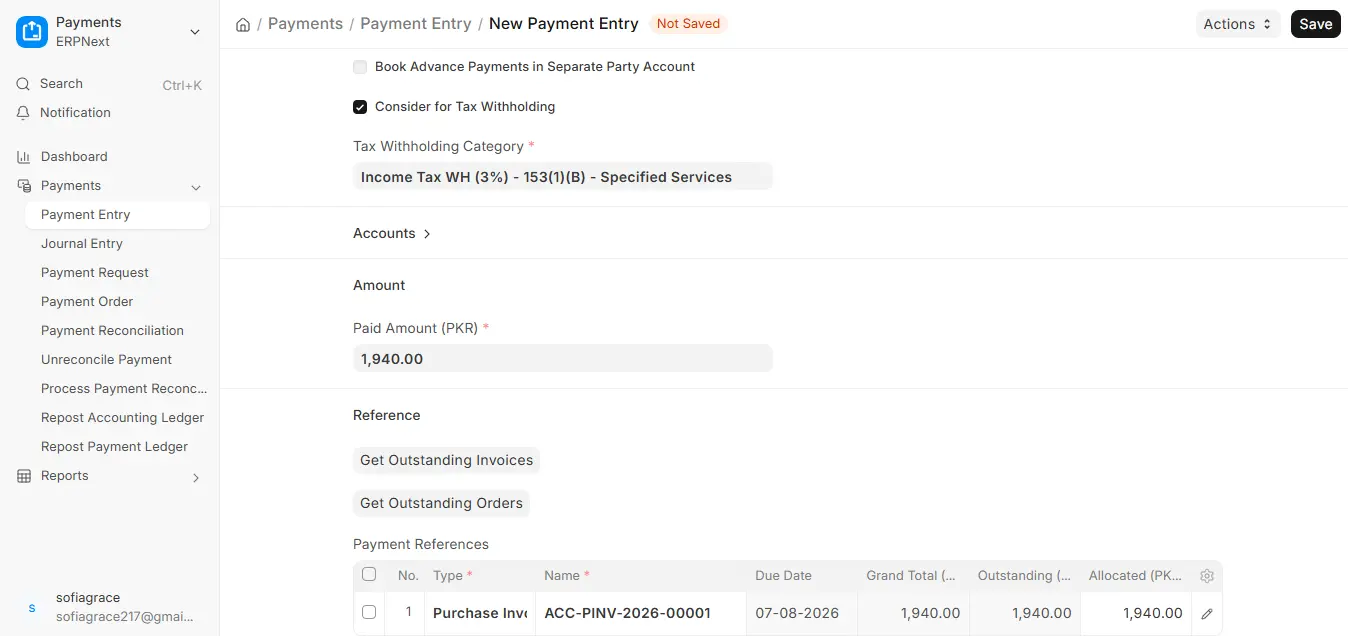Image resolution: width=1348 pixels, height=636 pixels.
Task: Click the Dashboard chart icon
Action: 24,157
